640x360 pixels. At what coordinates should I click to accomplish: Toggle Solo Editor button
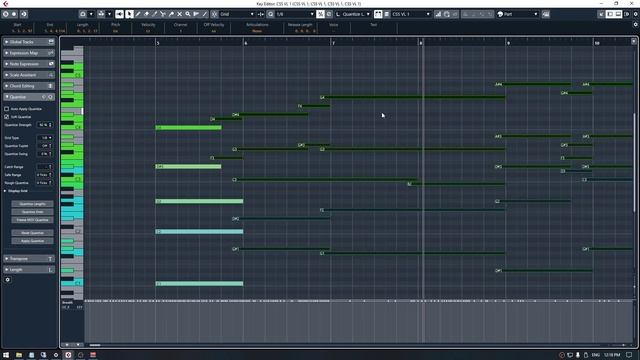(5, 14)
